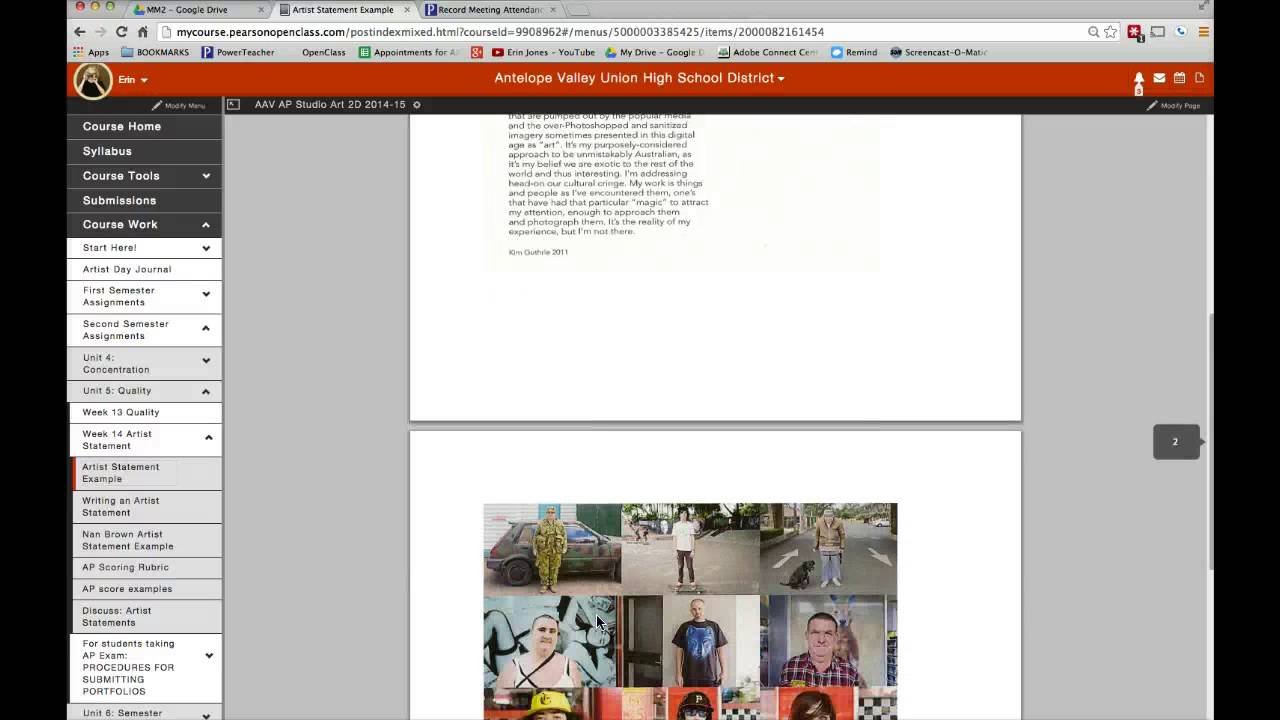
Task: Expand PROCEDURES FOR SUBMITTING PORTFOLIOS arrow
Action: [x=209, y=656]
